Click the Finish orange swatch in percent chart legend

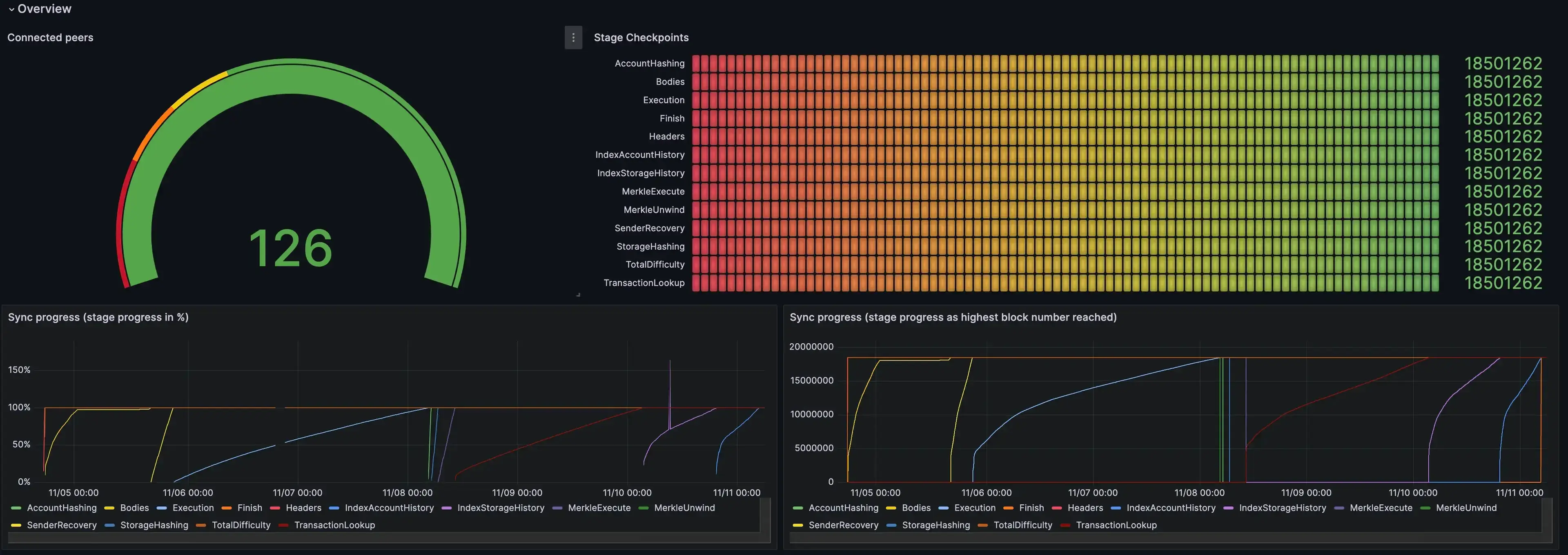(227, 508)
